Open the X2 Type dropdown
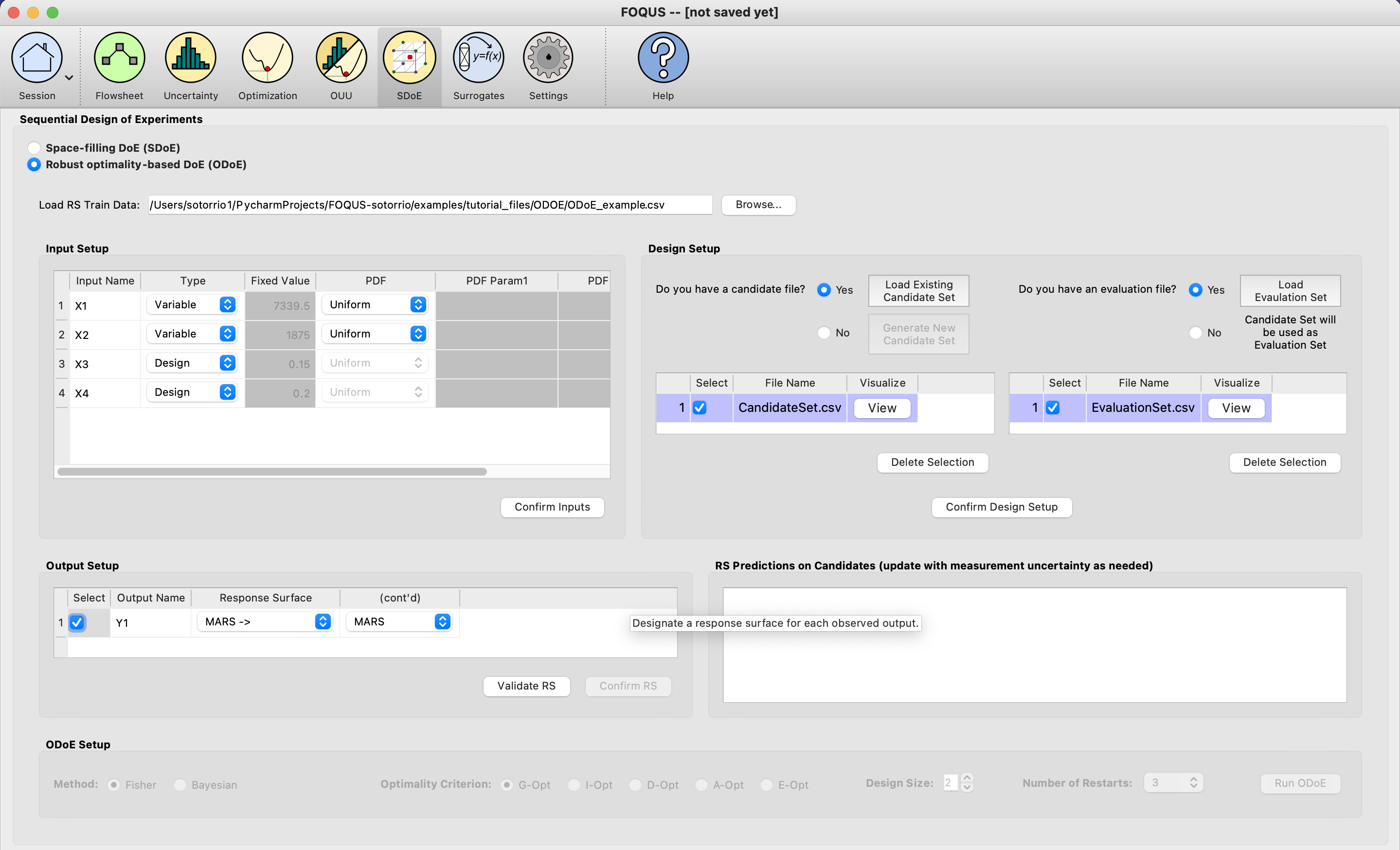Screen dimensions: 1400x850 [192, 334]
